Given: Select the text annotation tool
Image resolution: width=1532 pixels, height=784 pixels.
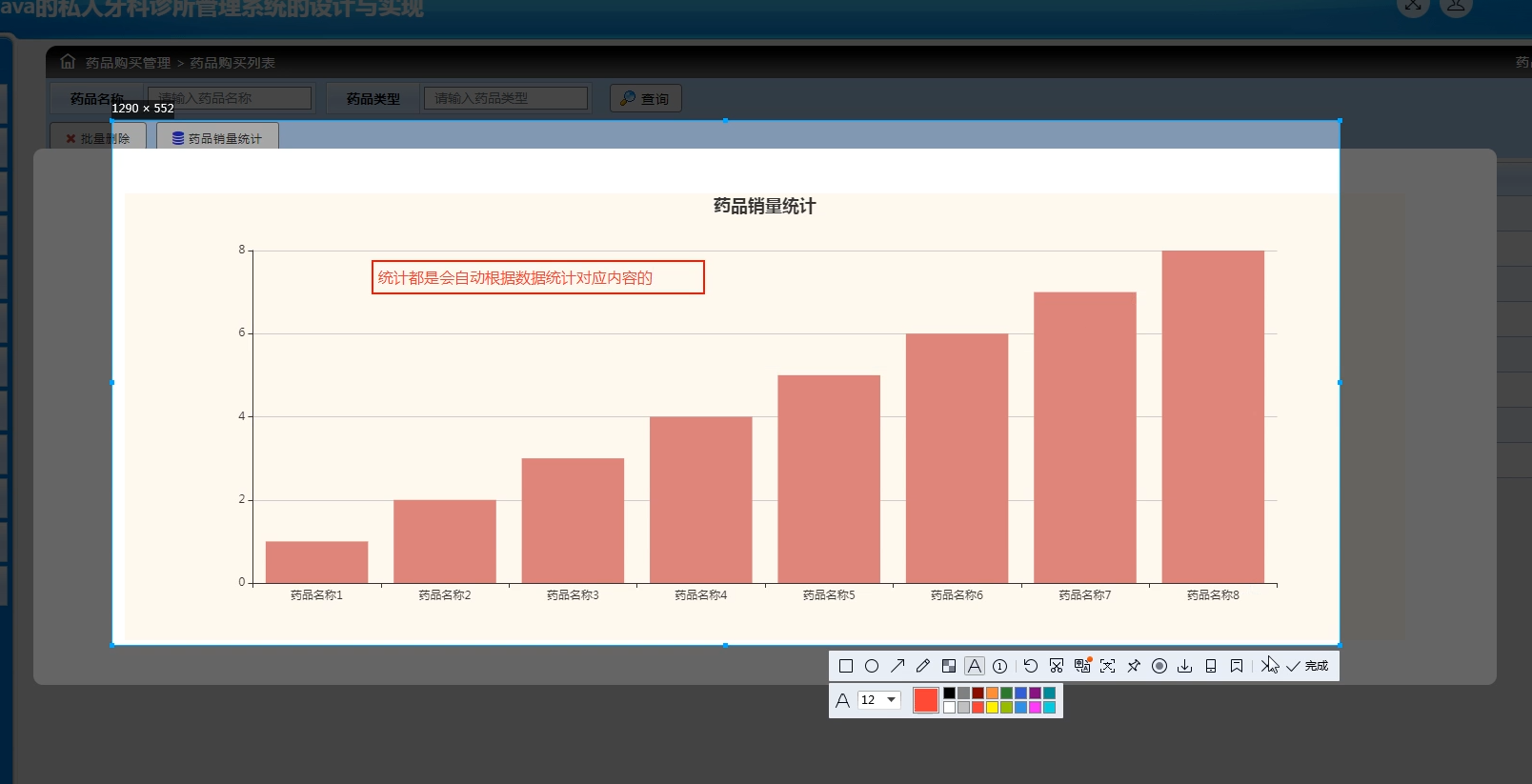Looking at the screenshot, I should pyautogui.click(x=975, y=666).
